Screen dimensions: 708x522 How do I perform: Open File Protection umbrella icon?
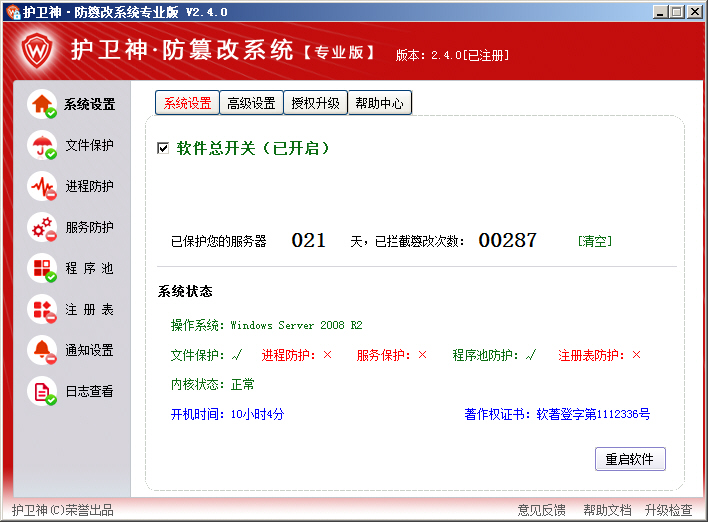tap(42, 146)
